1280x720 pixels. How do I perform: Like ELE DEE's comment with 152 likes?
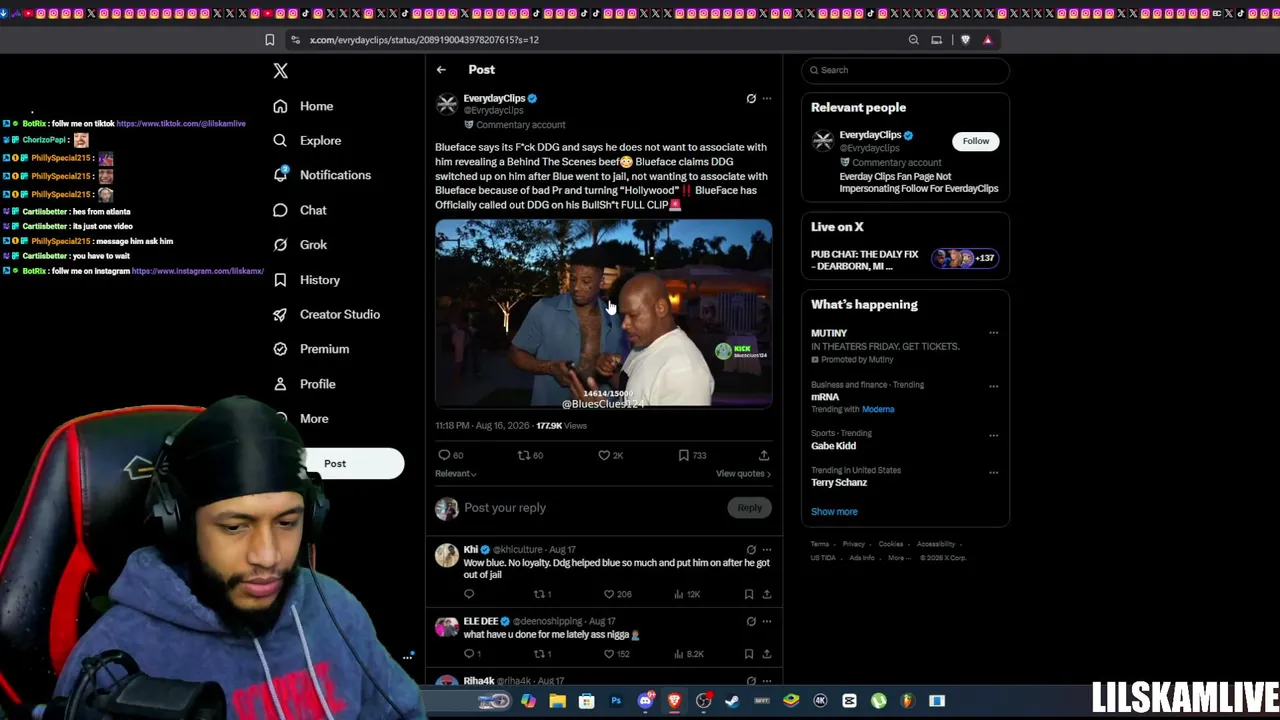tap(617, 654)
